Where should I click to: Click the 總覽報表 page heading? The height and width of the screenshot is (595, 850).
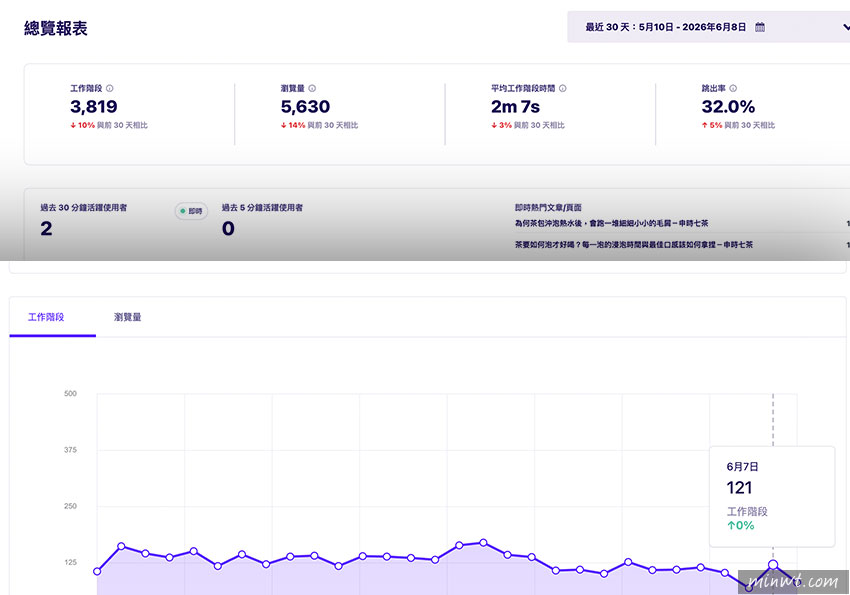click(x=56, y=28)
